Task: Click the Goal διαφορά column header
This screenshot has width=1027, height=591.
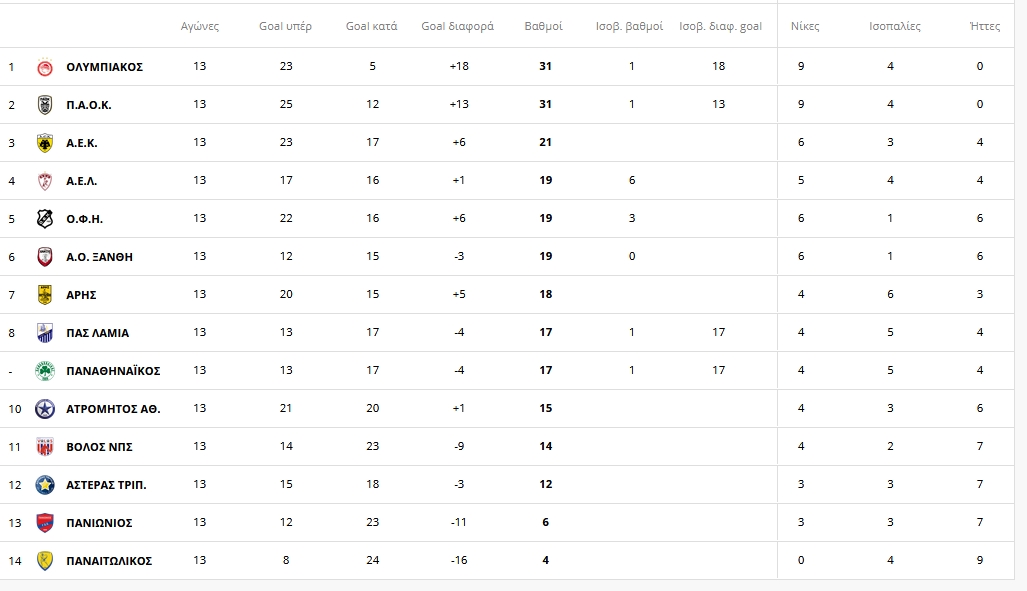Action: tap(457, 26)
